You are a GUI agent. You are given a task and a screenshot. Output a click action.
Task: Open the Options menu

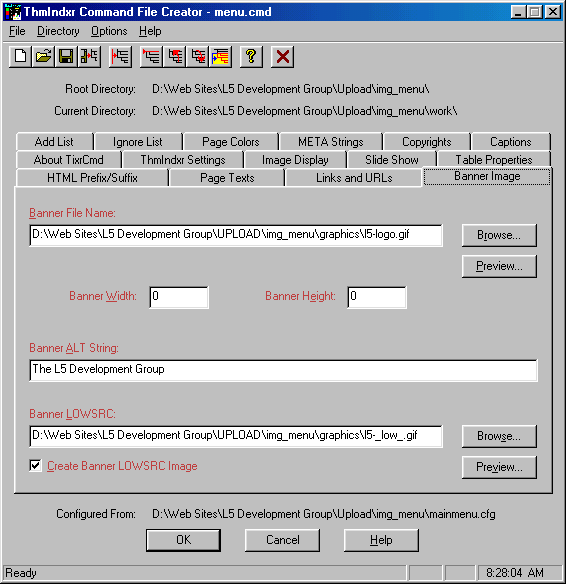[109, 31]
